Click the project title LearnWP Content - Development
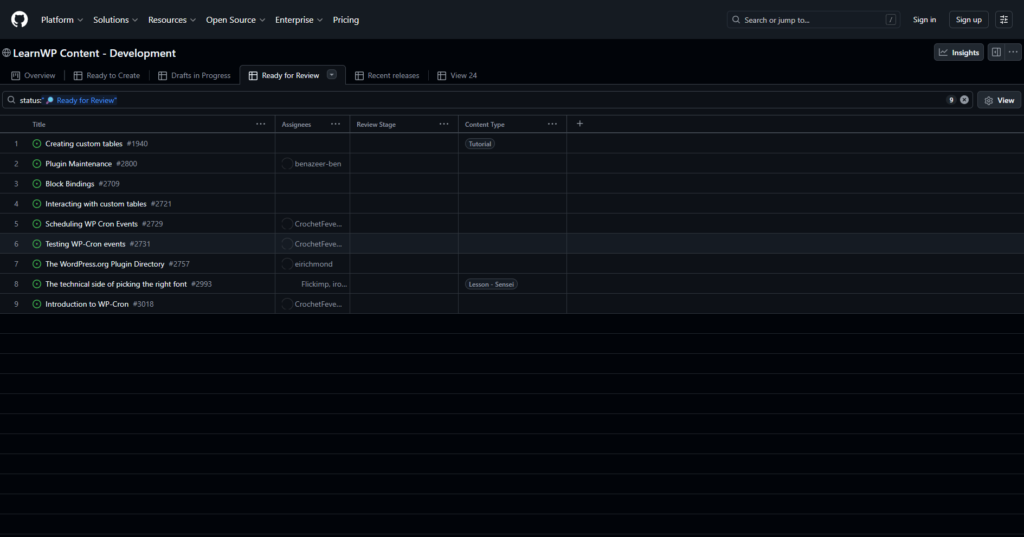 (x=94, y=53)
